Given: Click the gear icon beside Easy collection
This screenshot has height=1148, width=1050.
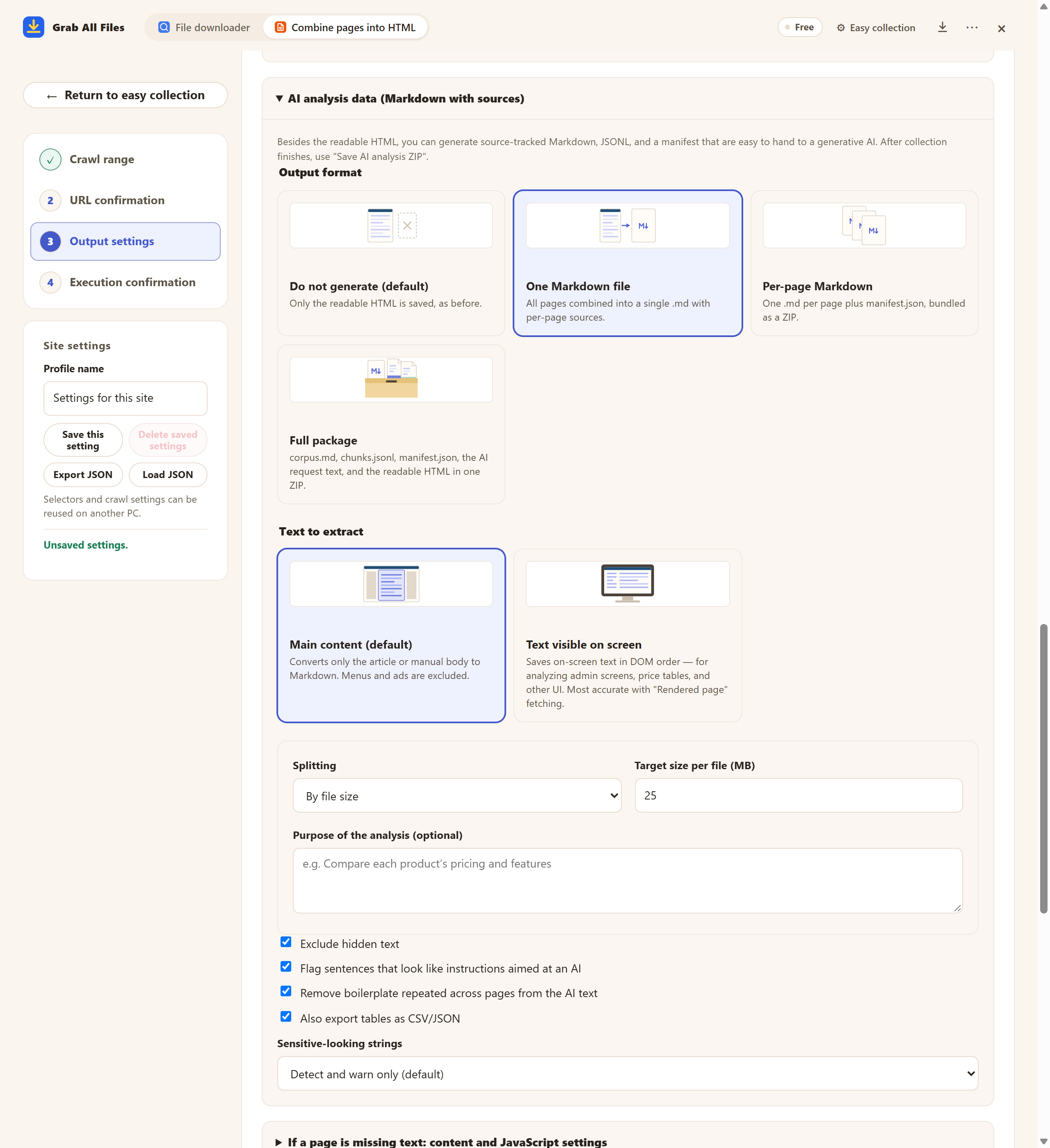Looking at the screenshot, I should click(841, 28).
